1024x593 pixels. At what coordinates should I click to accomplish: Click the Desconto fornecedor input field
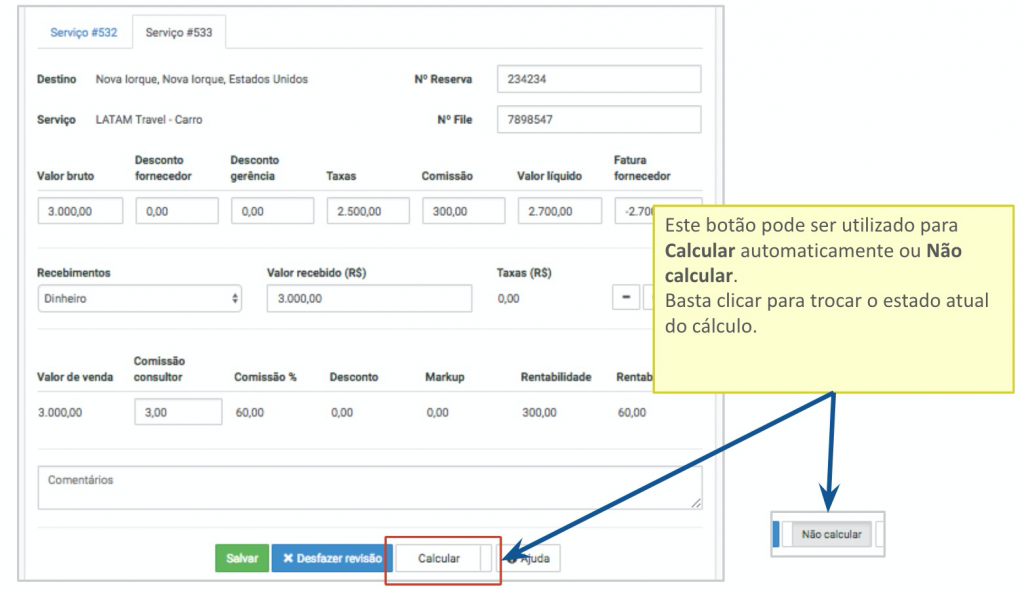click(177, 212)
